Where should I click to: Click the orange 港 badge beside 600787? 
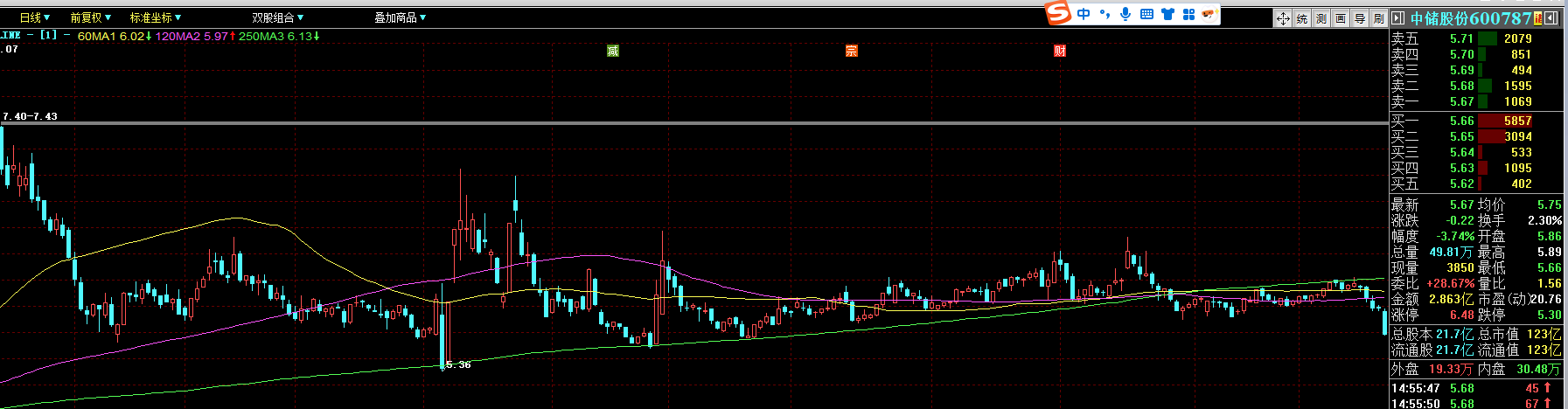[x=1538, y=18]
